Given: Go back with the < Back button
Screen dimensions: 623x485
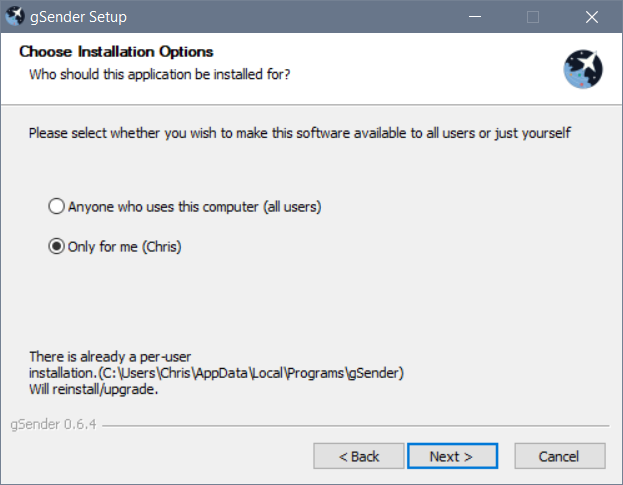Looking at the screenshot, I should click(359, 456).
